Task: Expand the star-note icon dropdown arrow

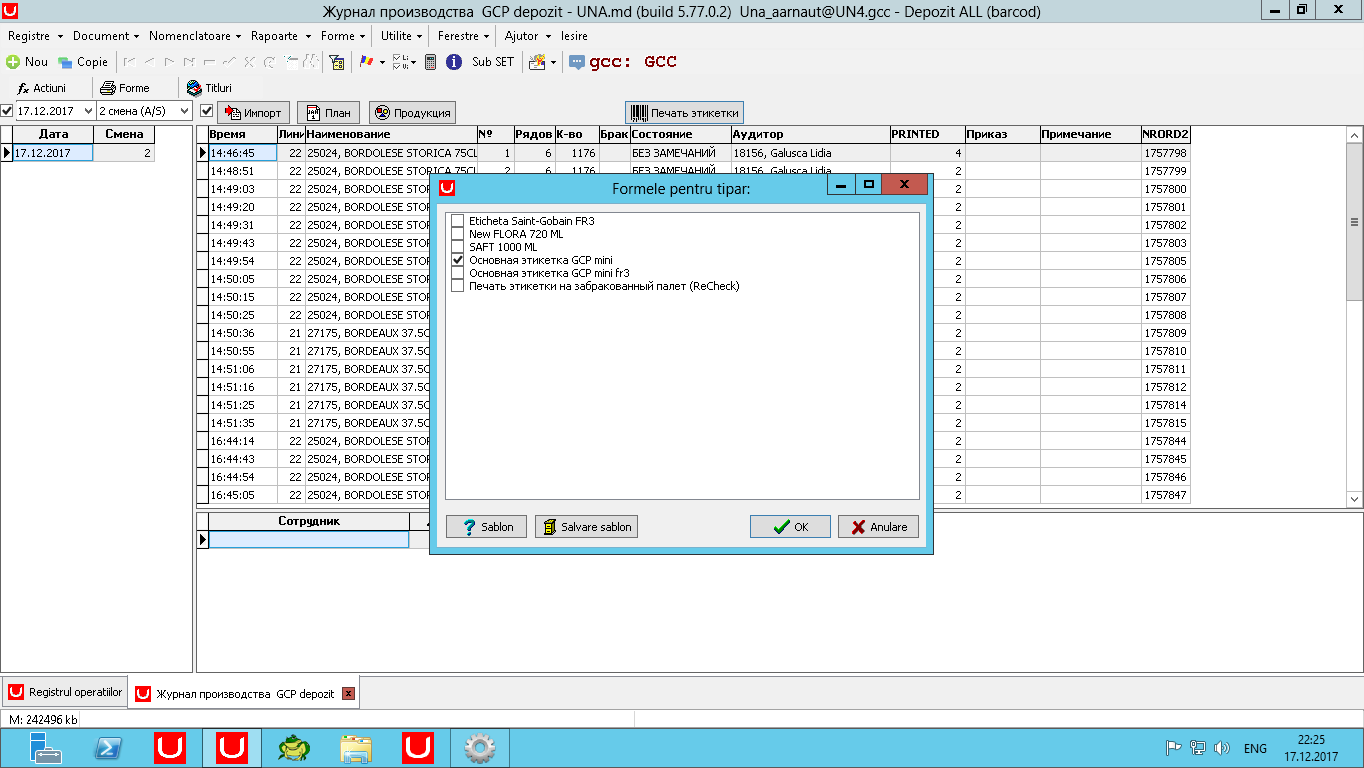Action: 552,62
